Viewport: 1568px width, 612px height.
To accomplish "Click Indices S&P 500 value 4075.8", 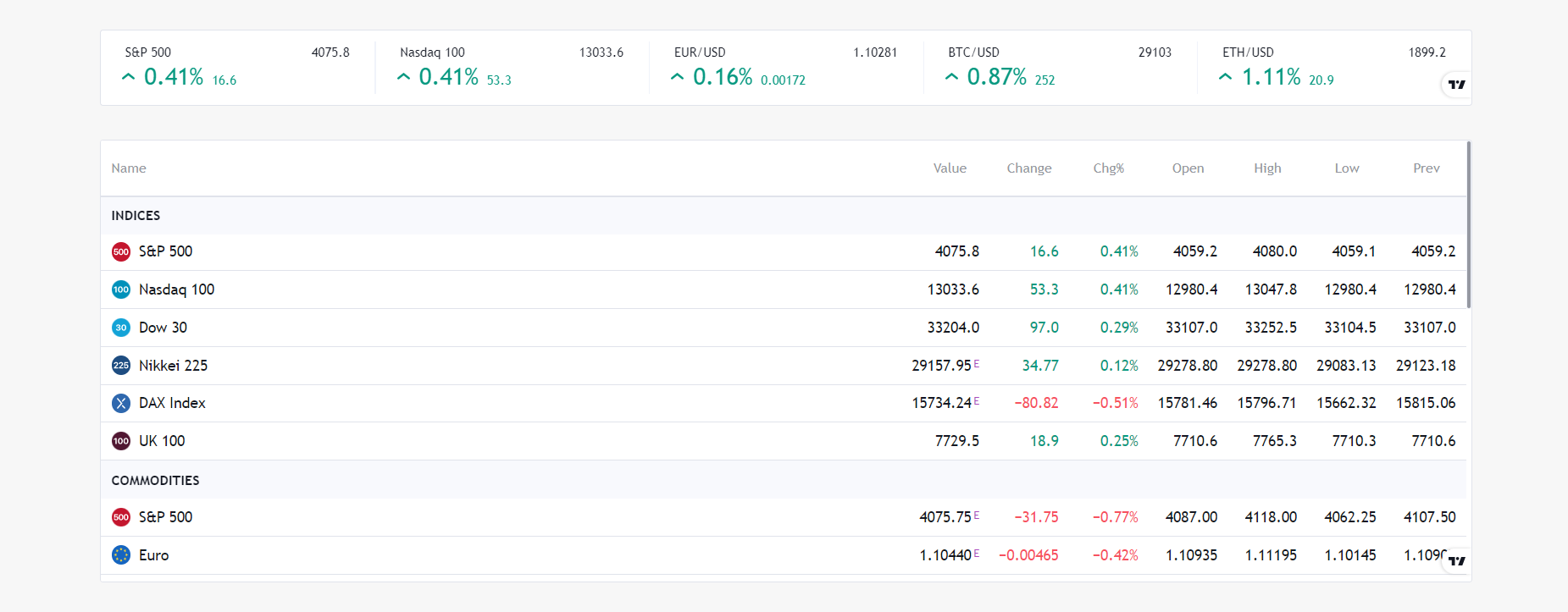I will [x=956, y=251].
